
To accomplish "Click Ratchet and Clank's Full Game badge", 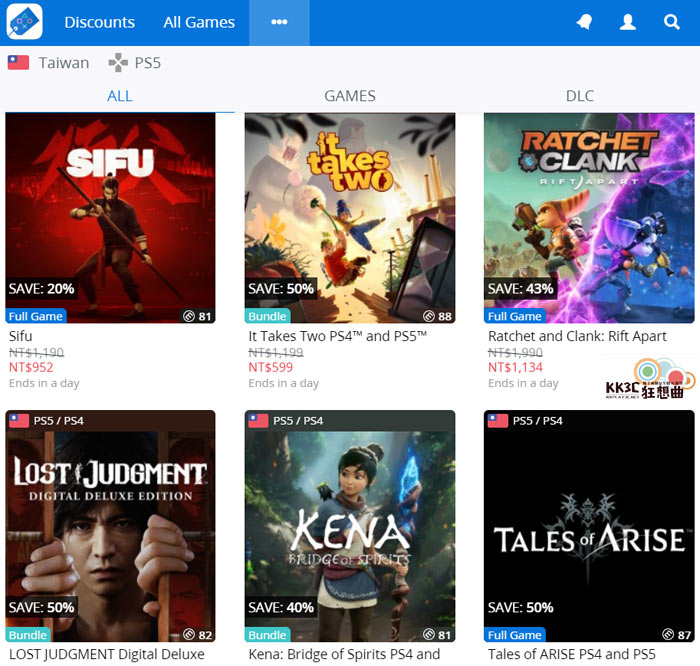I will 515,316.
